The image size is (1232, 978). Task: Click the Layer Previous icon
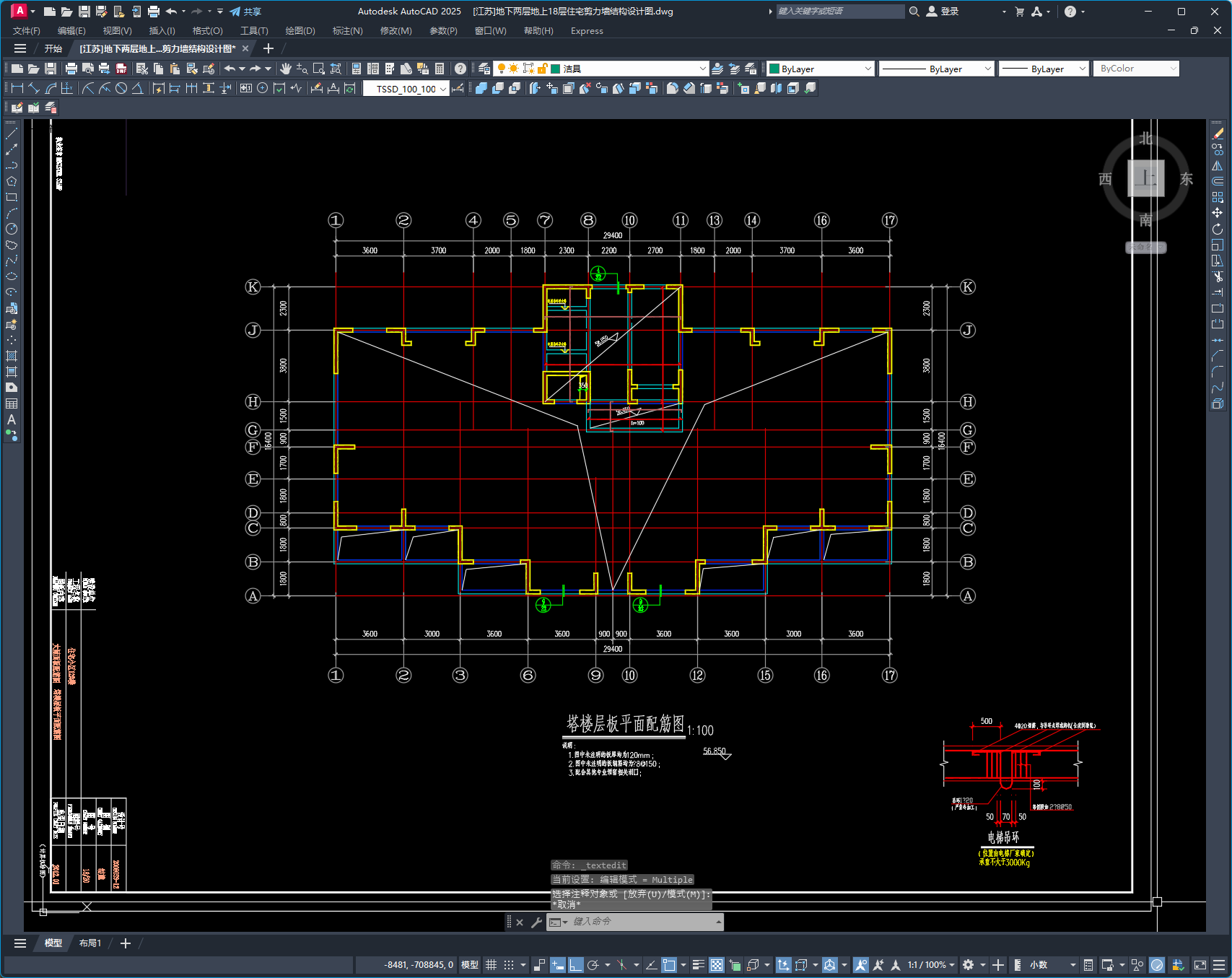point(734,69)
